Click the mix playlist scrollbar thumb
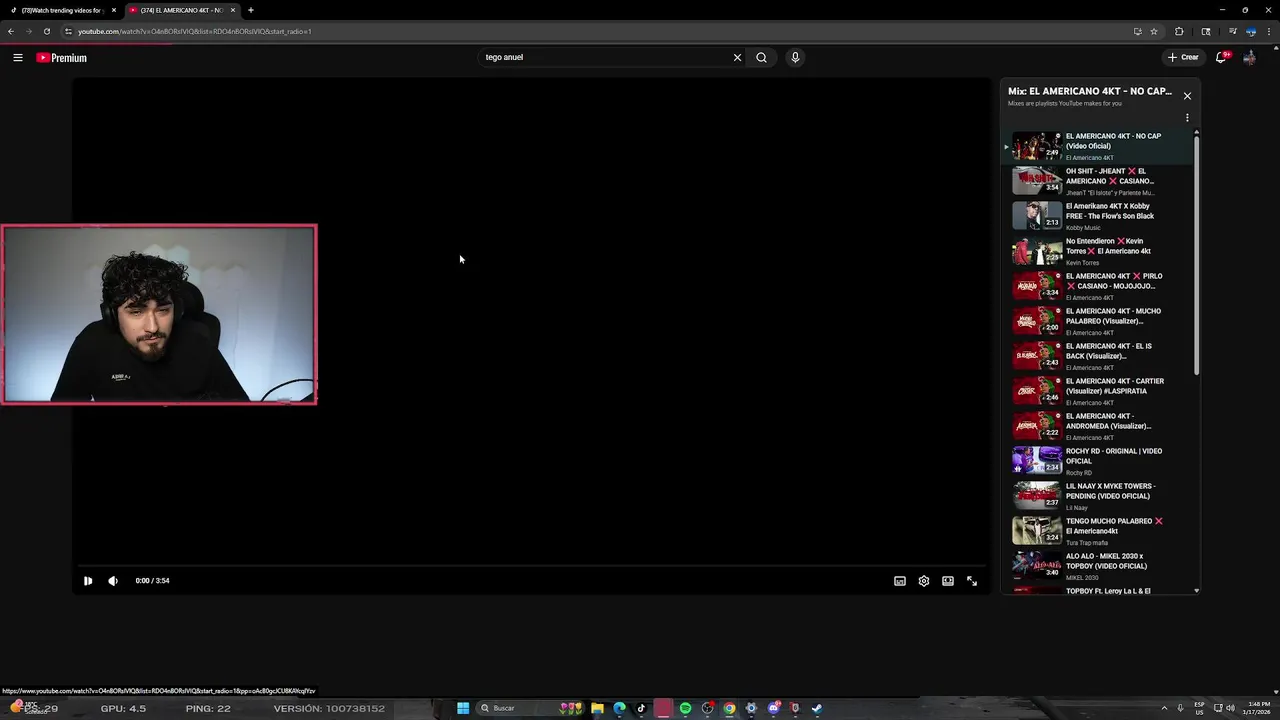The width and height of the screenshot is (1280, 720). (1196, 255)
